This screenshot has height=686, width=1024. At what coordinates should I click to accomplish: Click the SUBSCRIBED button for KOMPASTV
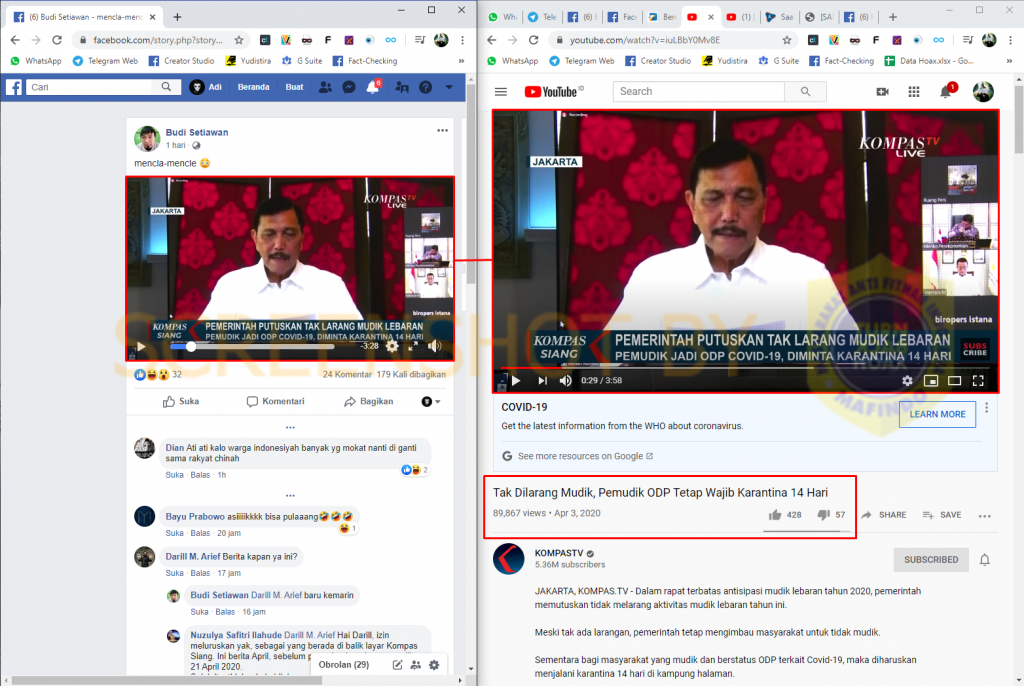(931, 559)
